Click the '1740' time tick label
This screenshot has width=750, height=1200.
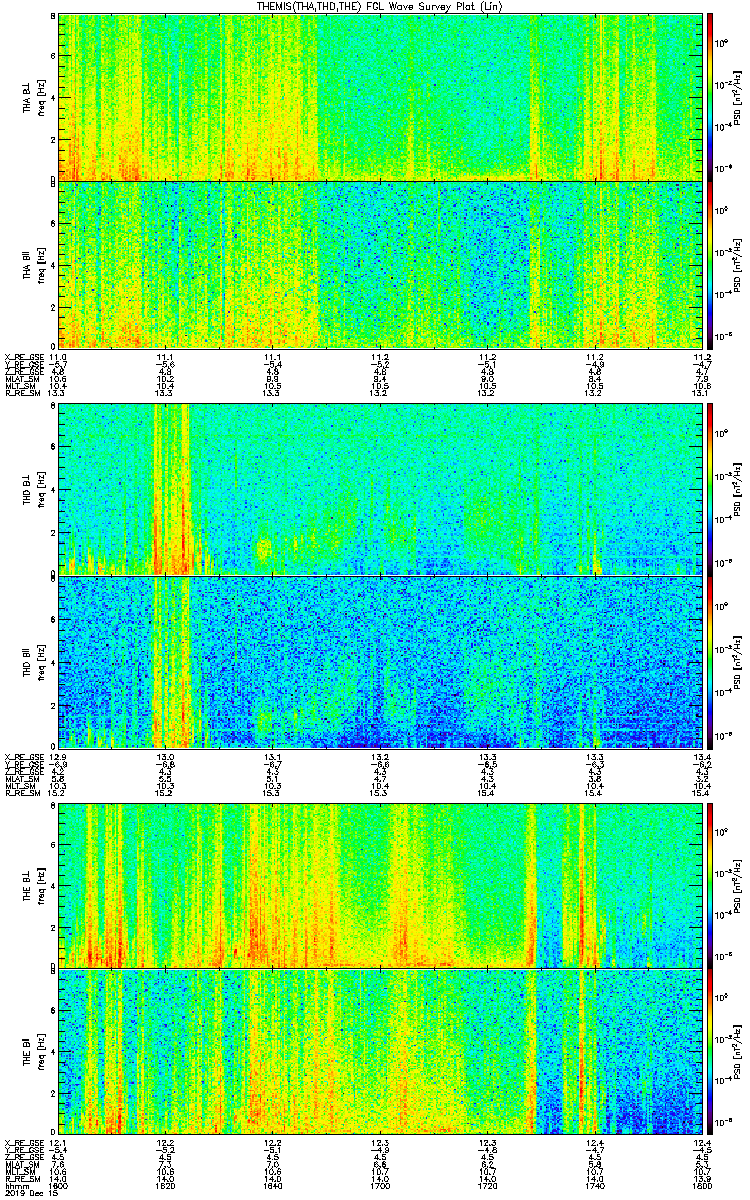[x=595, y=1186]
